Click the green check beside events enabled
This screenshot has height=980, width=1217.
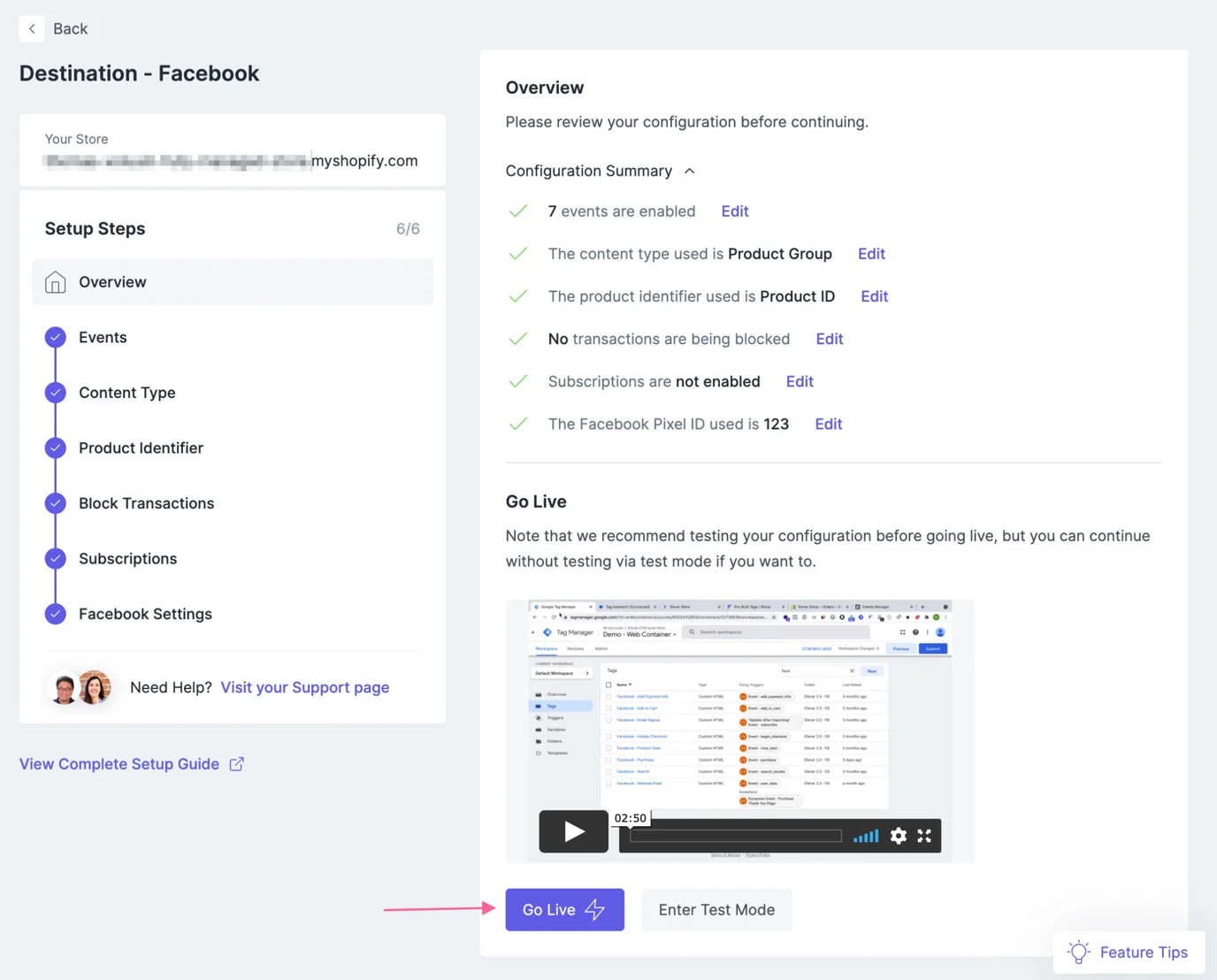(x=518, y=211)
